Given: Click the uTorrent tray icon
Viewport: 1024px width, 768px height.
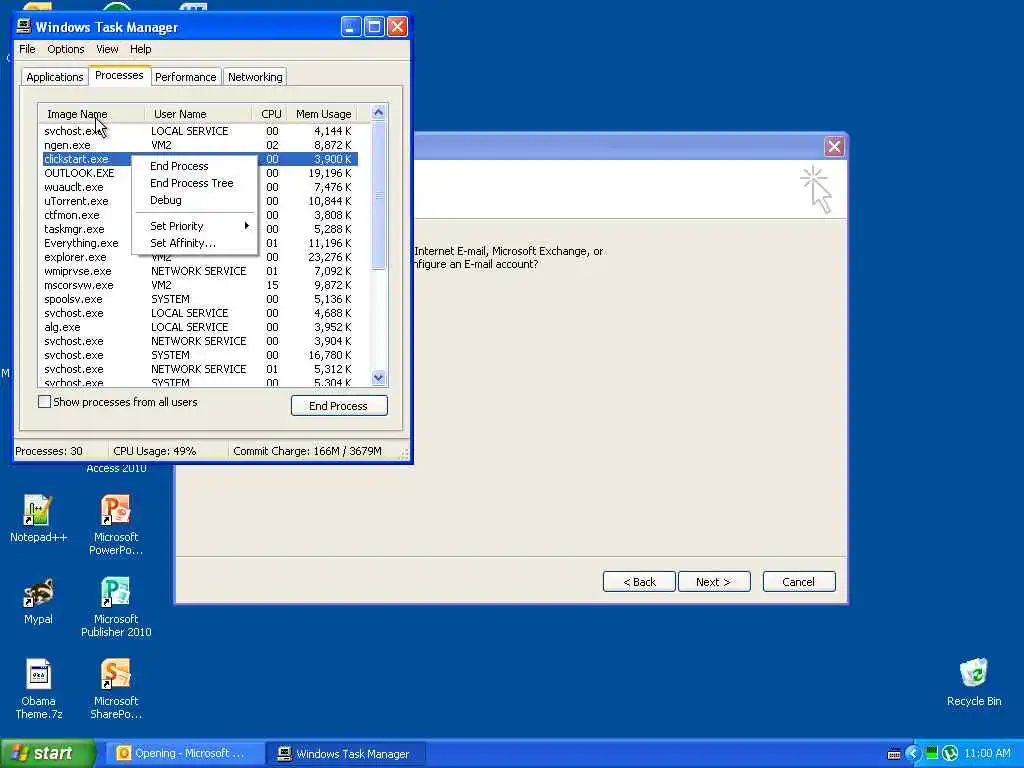Looking at the screenshot, I should point(950,753).
